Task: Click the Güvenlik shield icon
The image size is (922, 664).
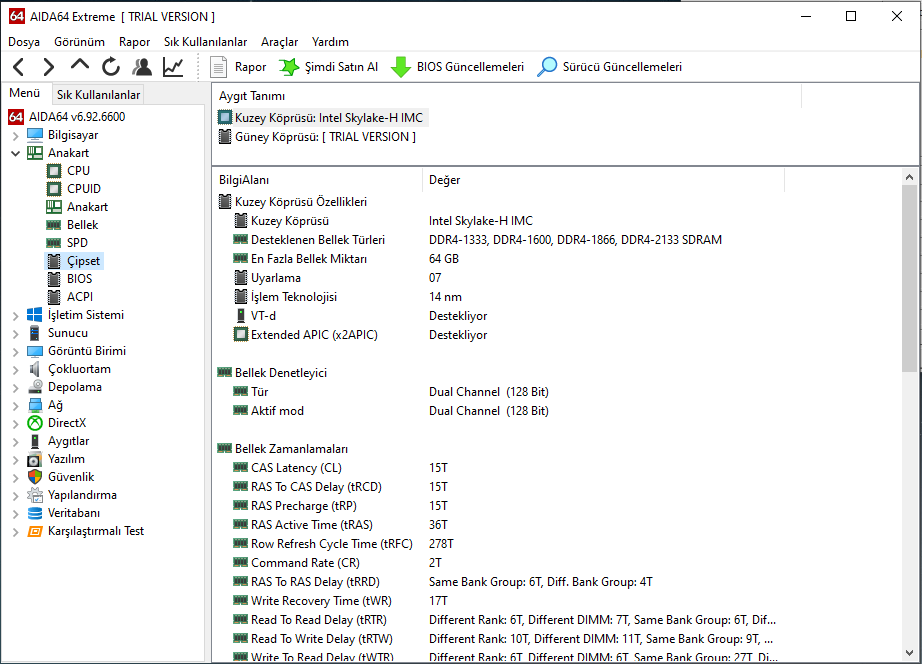Action: pos(35,477)
